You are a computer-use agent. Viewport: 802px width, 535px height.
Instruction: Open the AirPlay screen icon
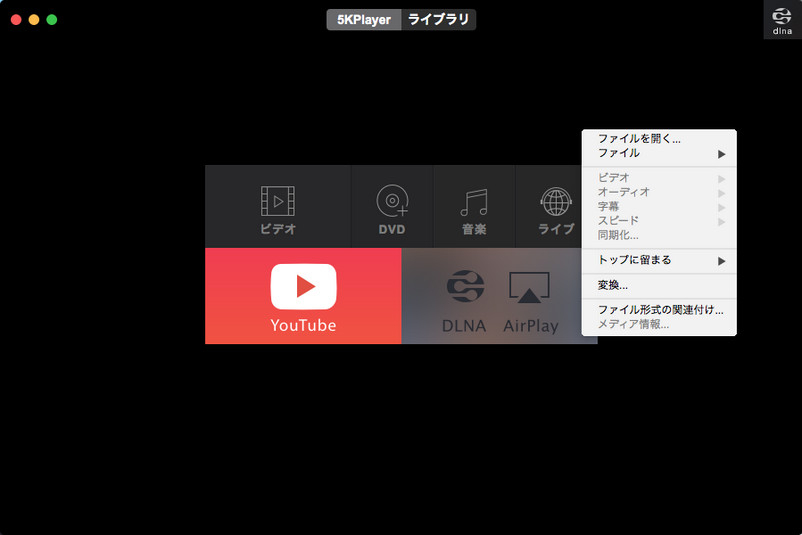pos(530,287)
